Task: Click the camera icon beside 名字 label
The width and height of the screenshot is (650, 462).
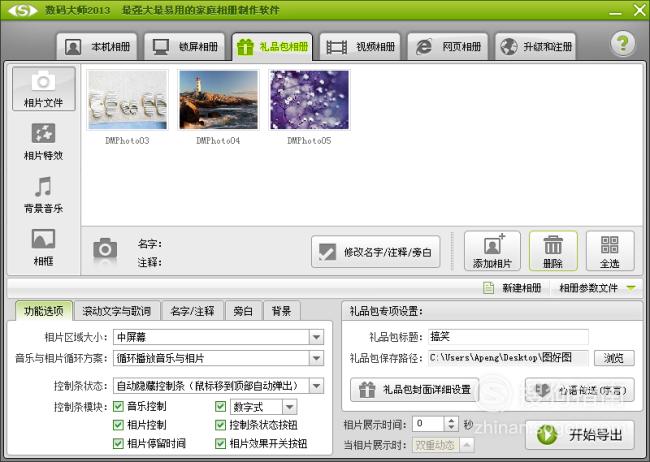Action: click(105, 250)
